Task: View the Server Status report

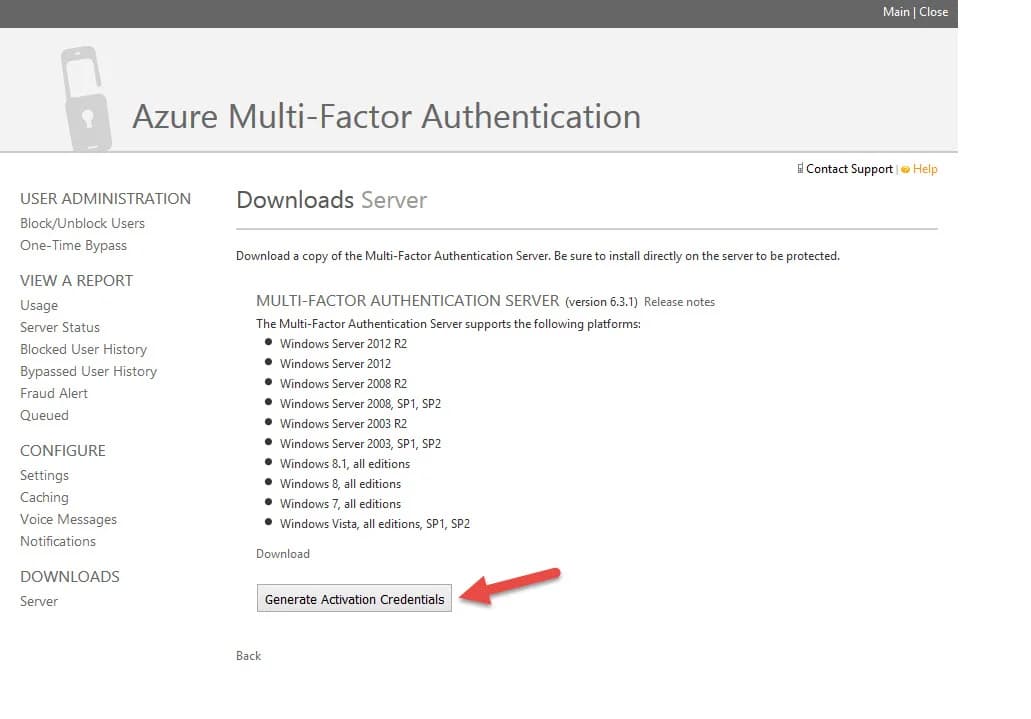Action: coord(60,328)
